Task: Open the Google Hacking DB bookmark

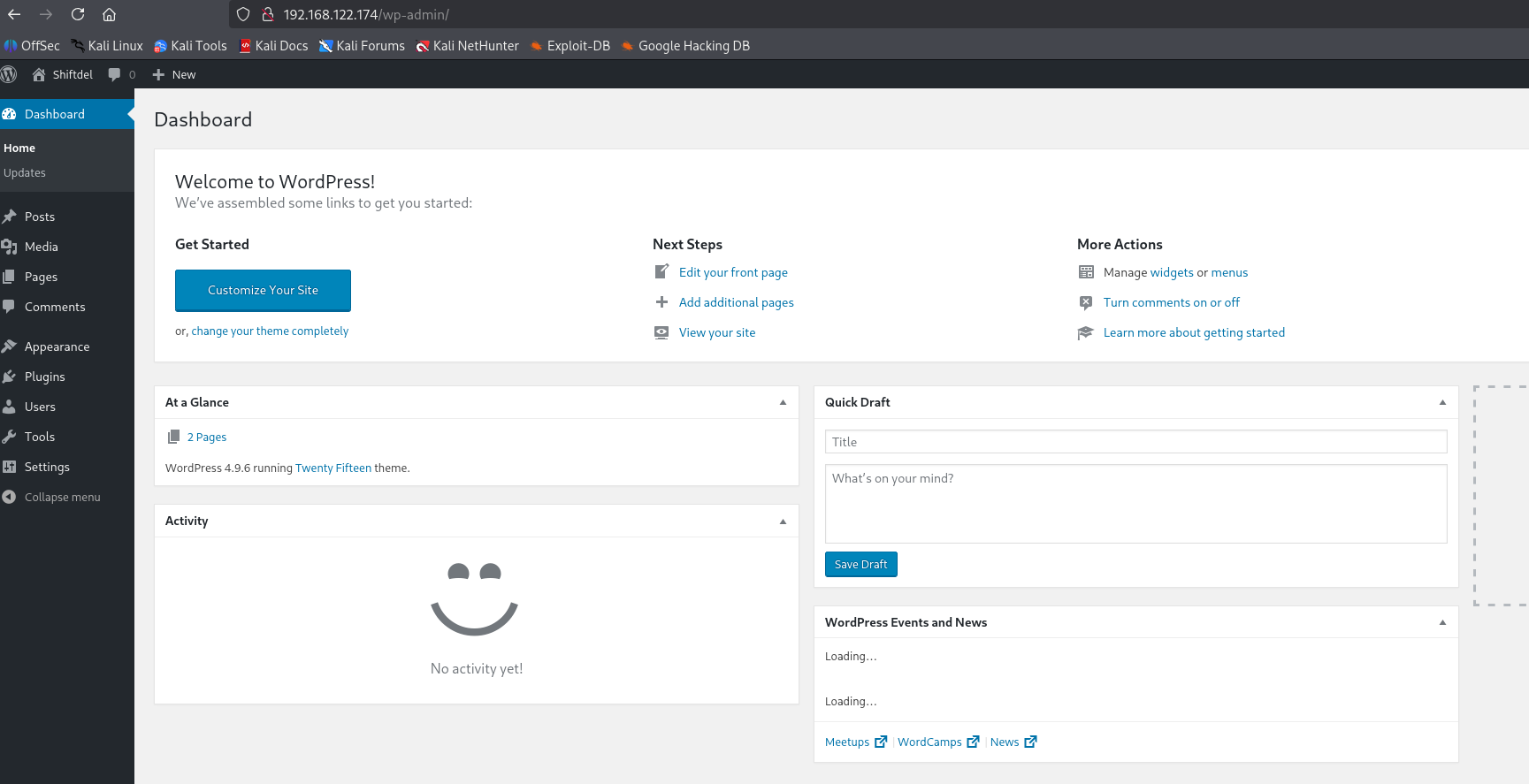Action: [685, 46]
